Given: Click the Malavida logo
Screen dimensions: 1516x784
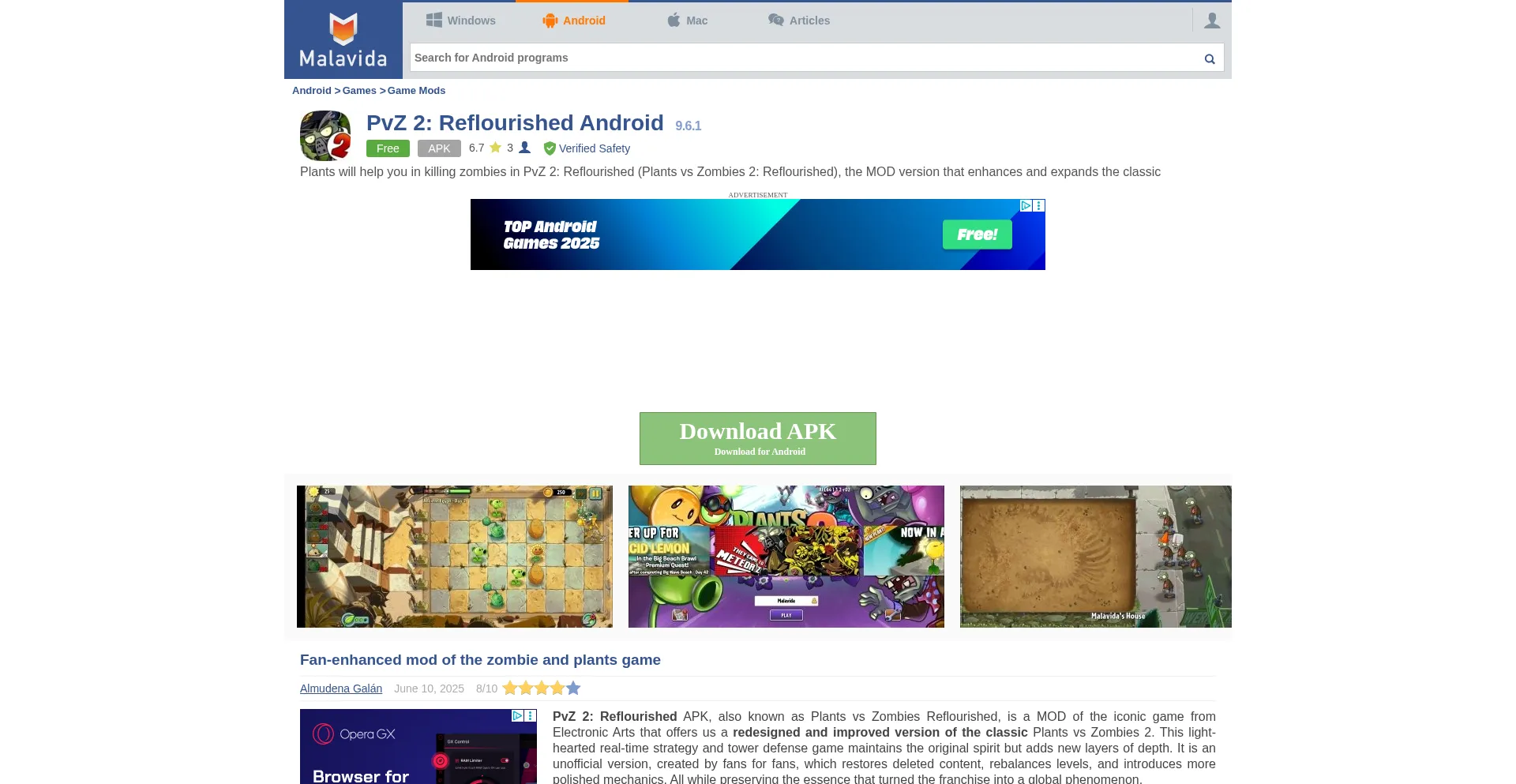Looking at the screenshot, I should coord(343,39).
